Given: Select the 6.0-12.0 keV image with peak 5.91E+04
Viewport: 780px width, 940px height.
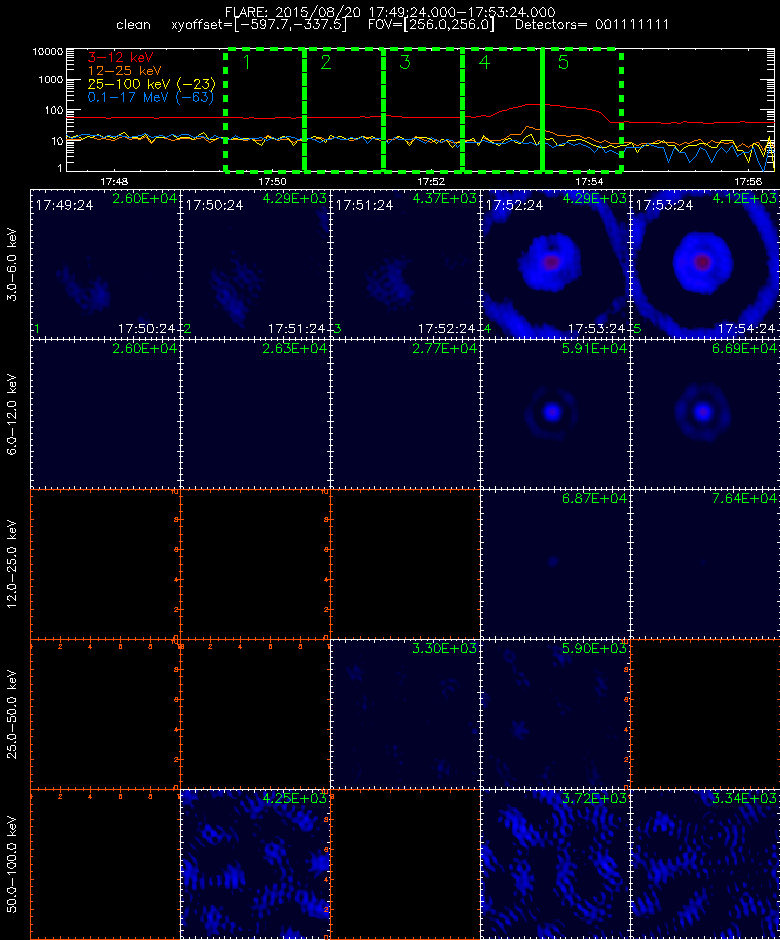Looking at the screenshot, I should click(555, 414).
